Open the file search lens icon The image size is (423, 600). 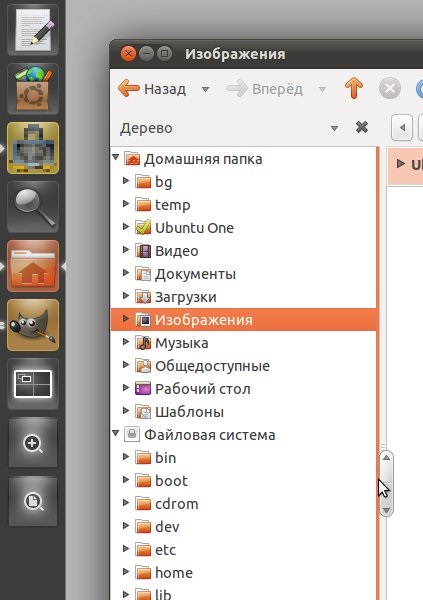click(x=33, y=502)
